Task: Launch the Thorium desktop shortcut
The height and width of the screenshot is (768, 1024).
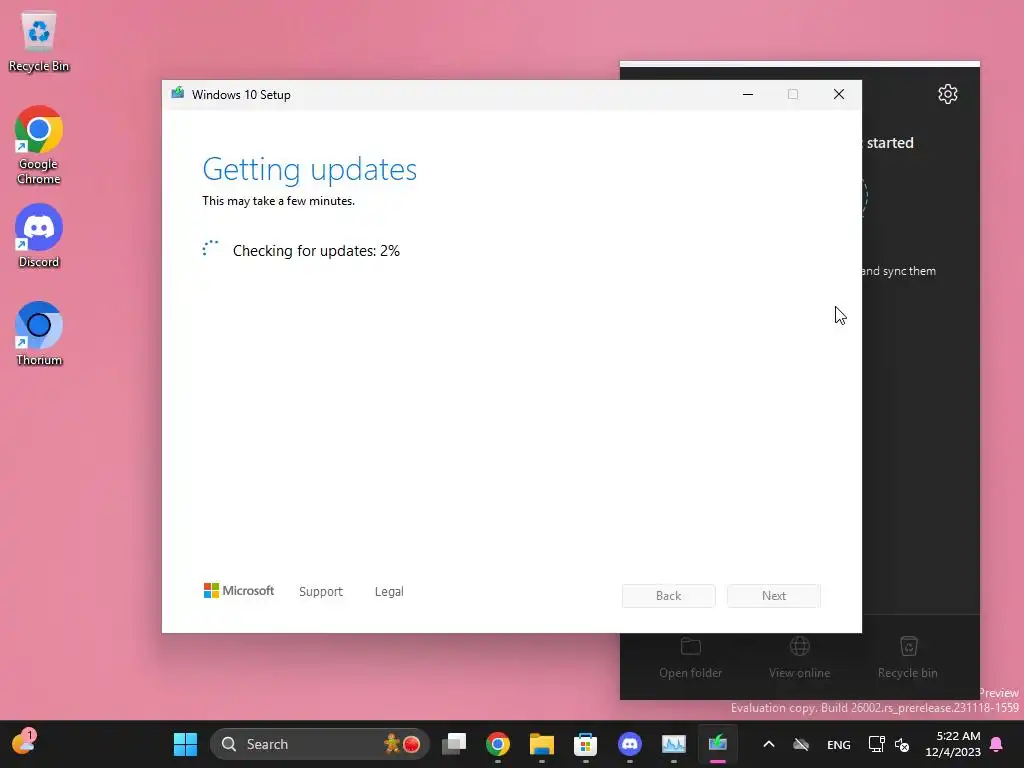Action: click(39, 334)
